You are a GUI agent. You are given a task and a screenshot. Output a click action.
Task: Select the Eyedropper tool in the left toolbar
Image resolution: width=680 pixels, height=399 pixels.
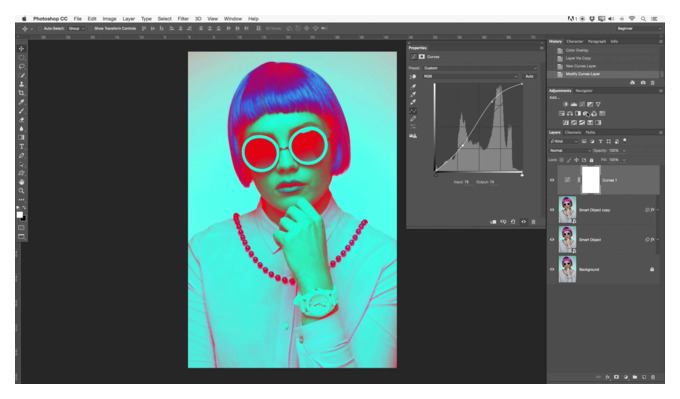[x=21, y=102]
